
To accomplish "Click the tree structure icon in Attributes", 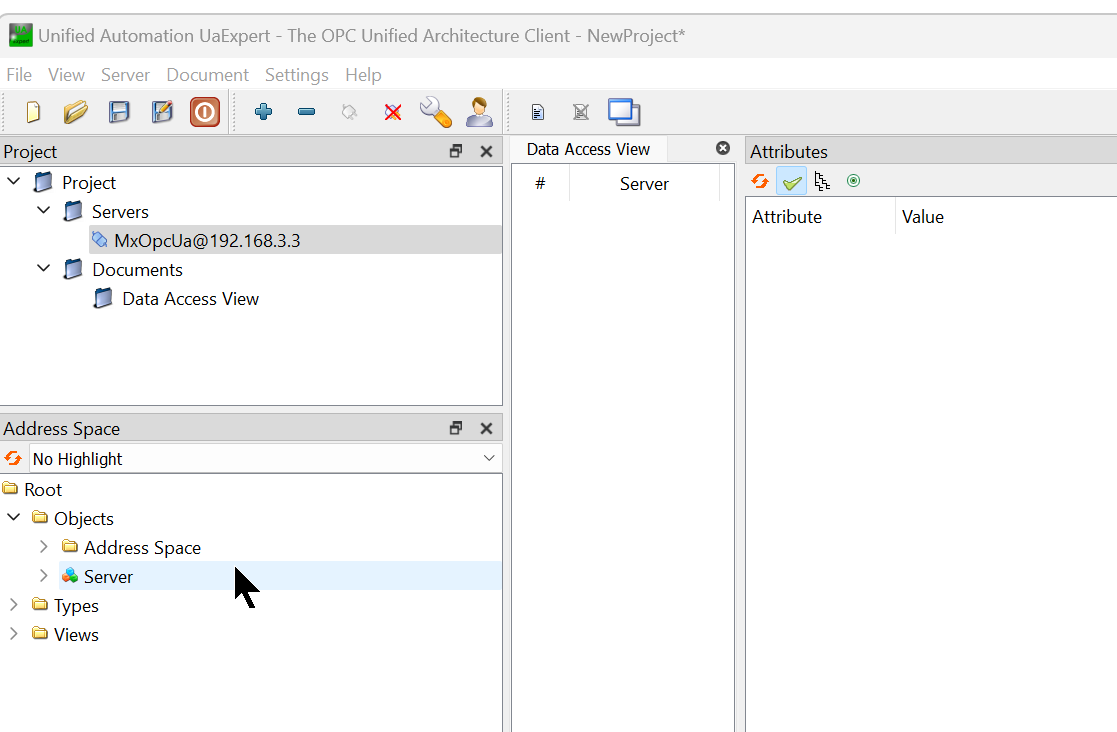I will coord(822,182).
